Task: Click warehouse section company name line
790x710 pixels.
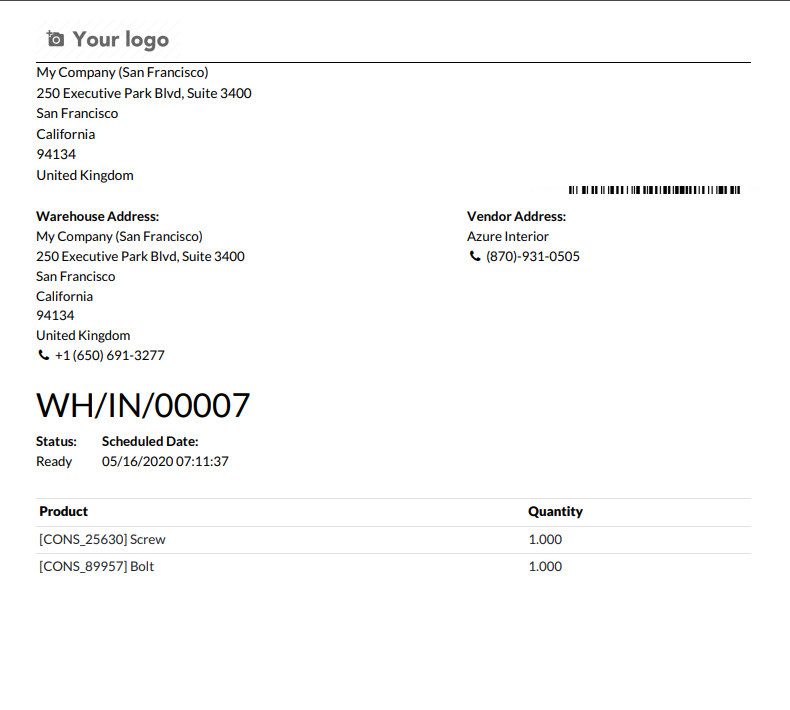Action: [x=119, y=236]
